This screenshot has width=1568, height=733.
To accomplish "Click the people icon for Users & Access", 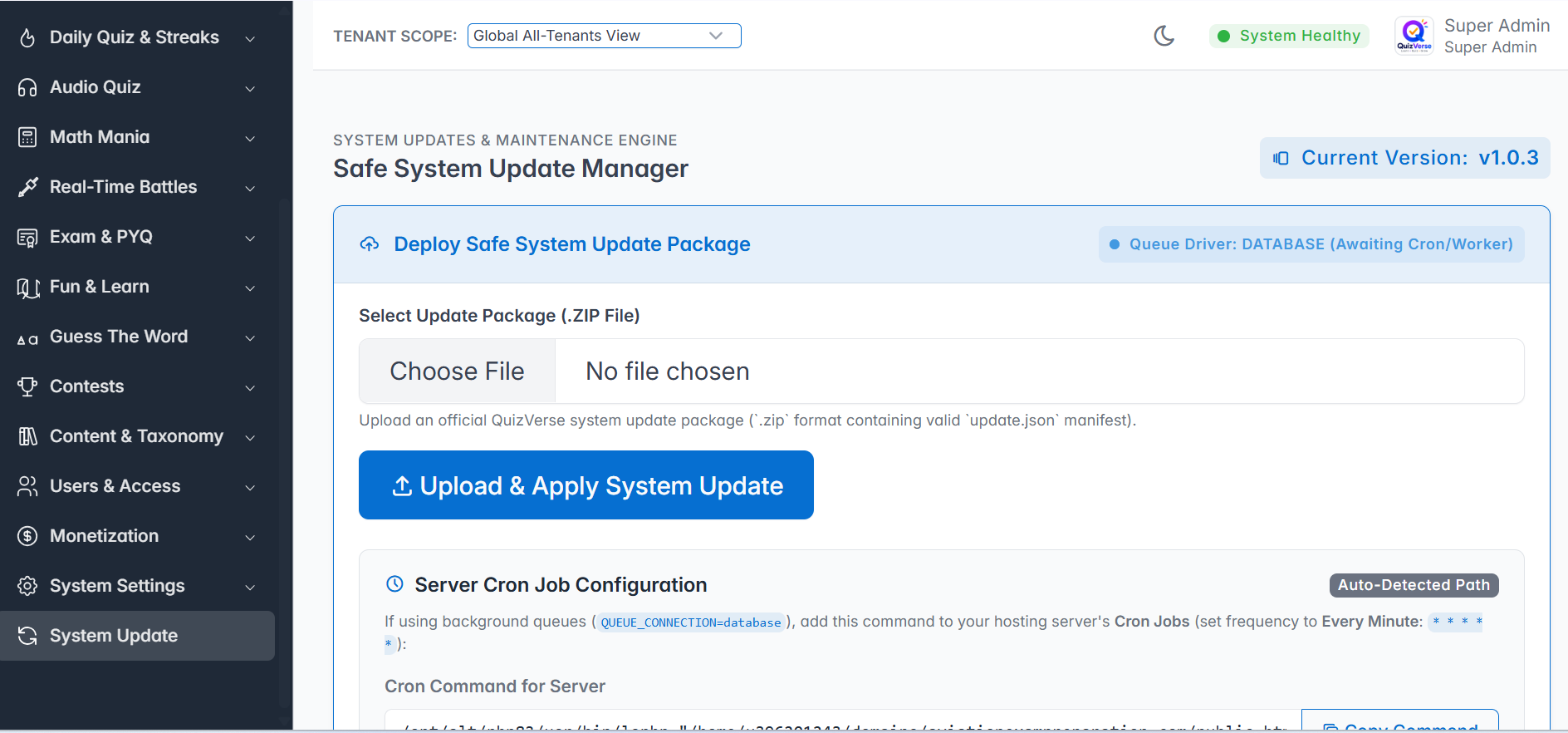I will pos(27,486).
